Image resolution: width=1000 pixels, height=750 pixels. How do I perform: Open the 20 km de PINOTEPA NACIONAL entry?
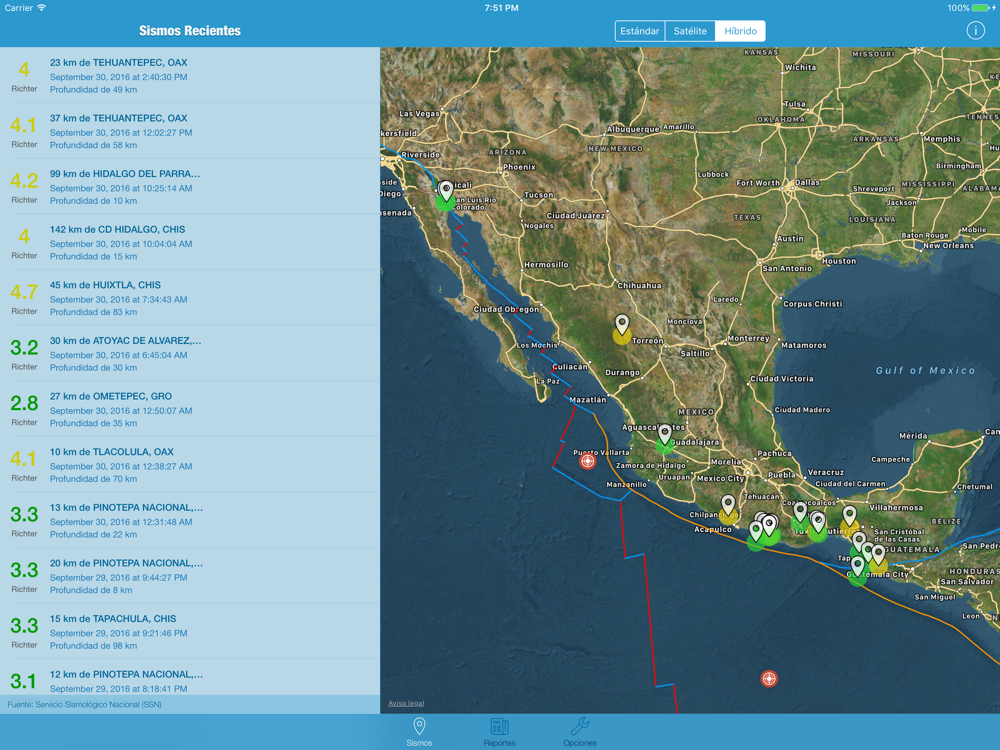190,576
